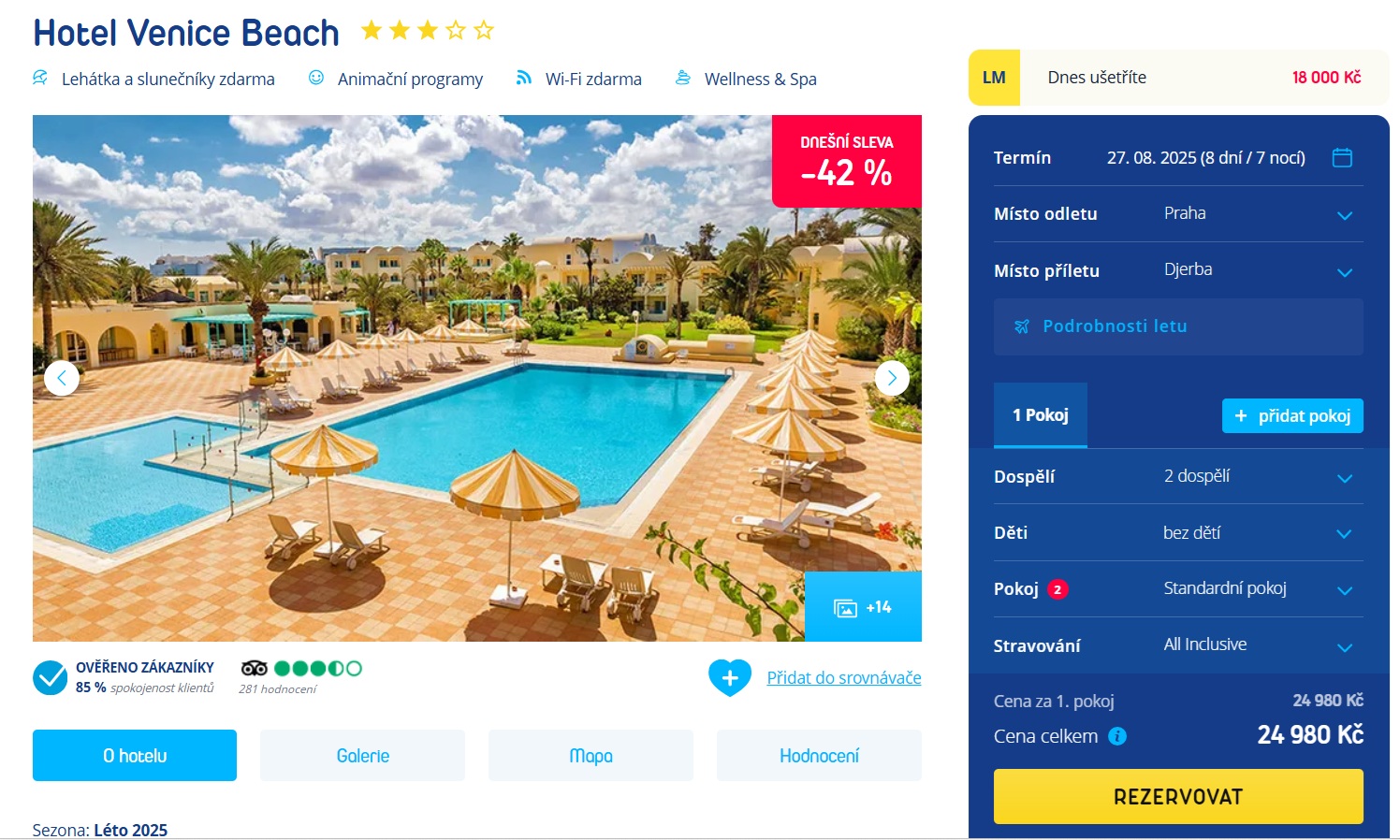Switch to the Galerie tab

(x=363, y=755)
